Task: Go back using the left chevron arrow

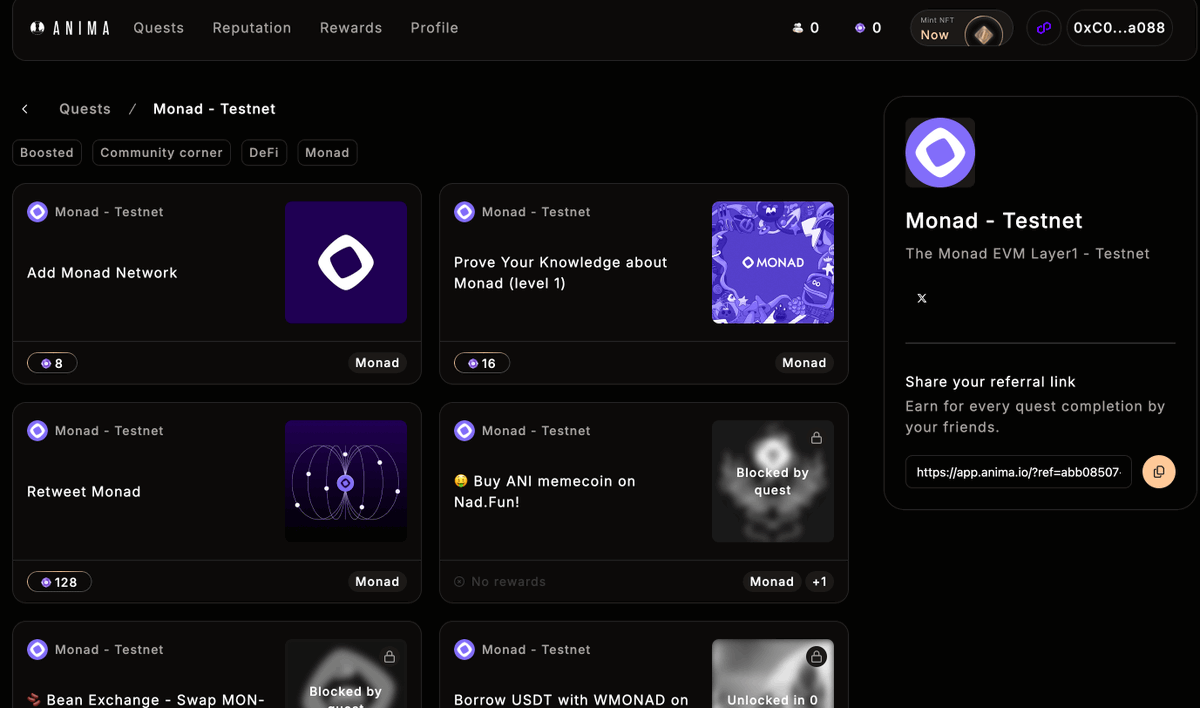Action: pos(25,109)
